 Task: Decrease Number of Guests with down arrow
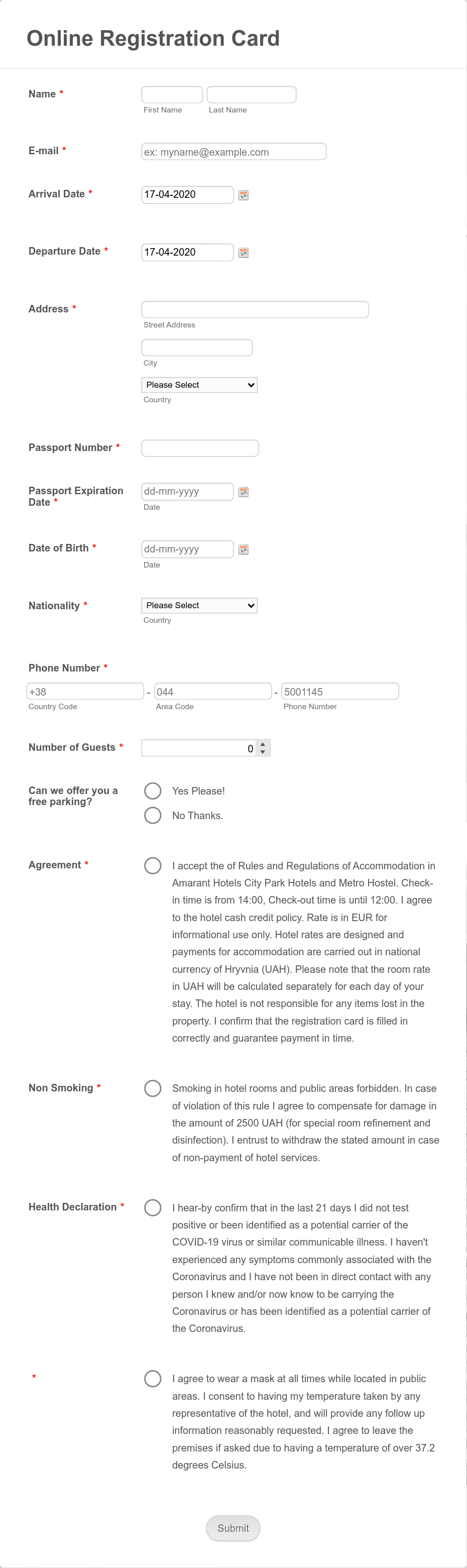(263, 752)
